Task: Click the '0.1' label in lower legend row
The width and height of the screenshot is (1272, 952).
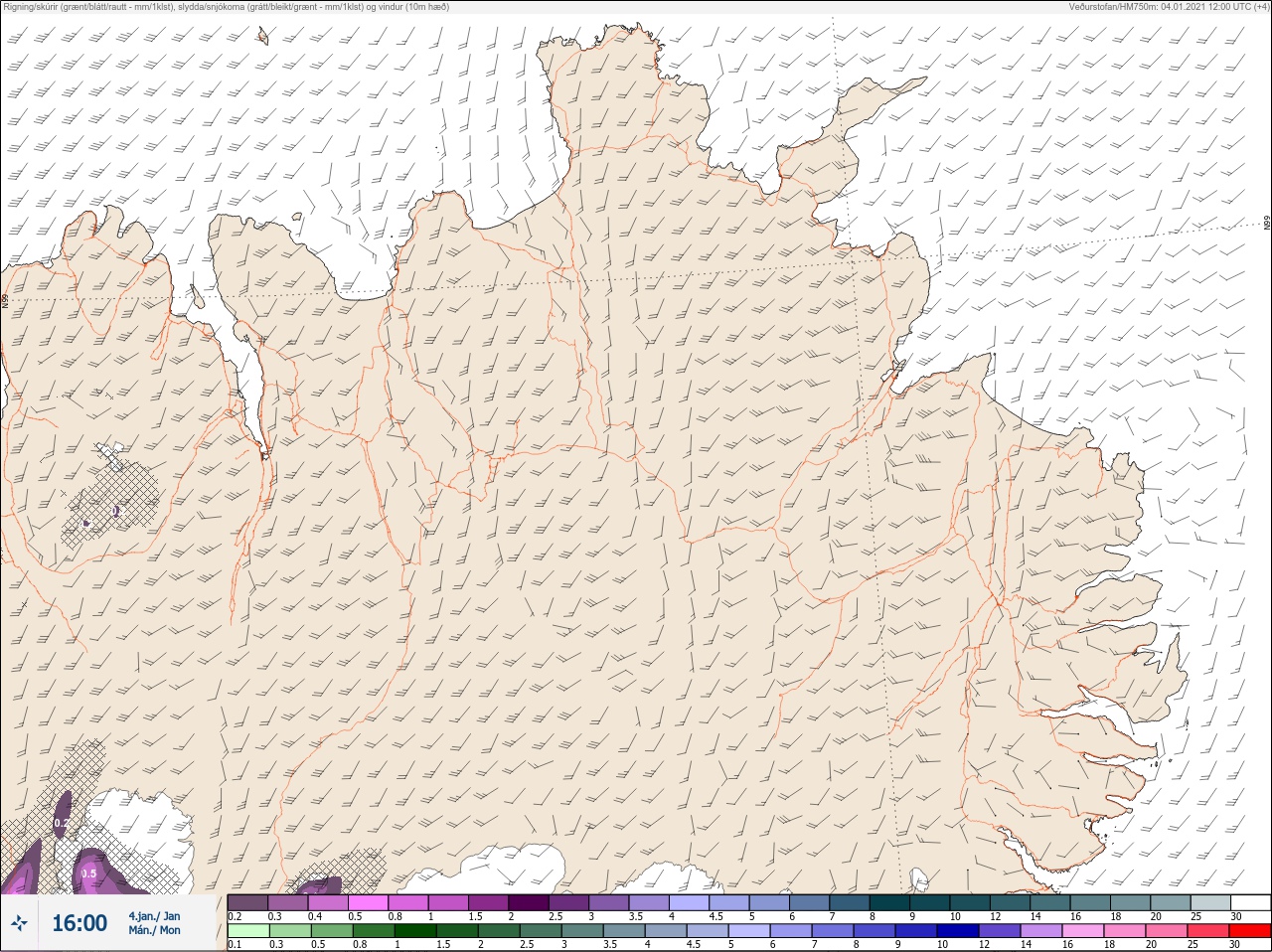Action: point(235,945)
